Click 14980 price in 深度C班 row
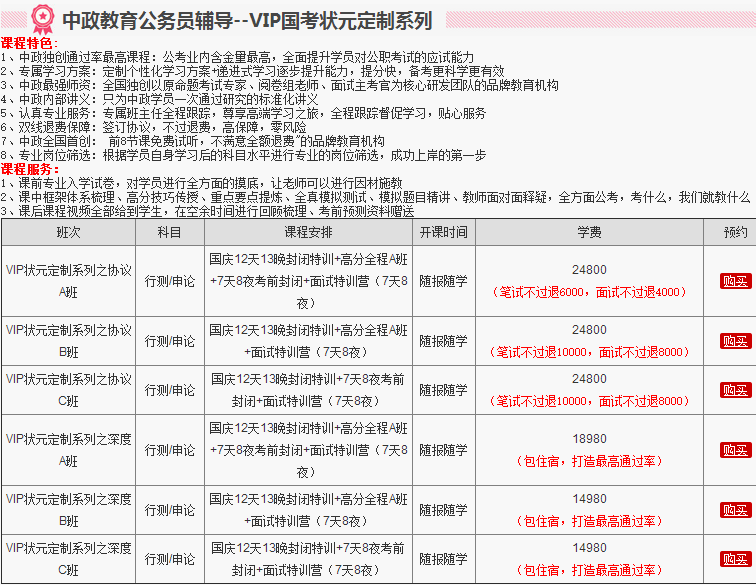Viewport: 756px width, 585px height. point(589,548)
